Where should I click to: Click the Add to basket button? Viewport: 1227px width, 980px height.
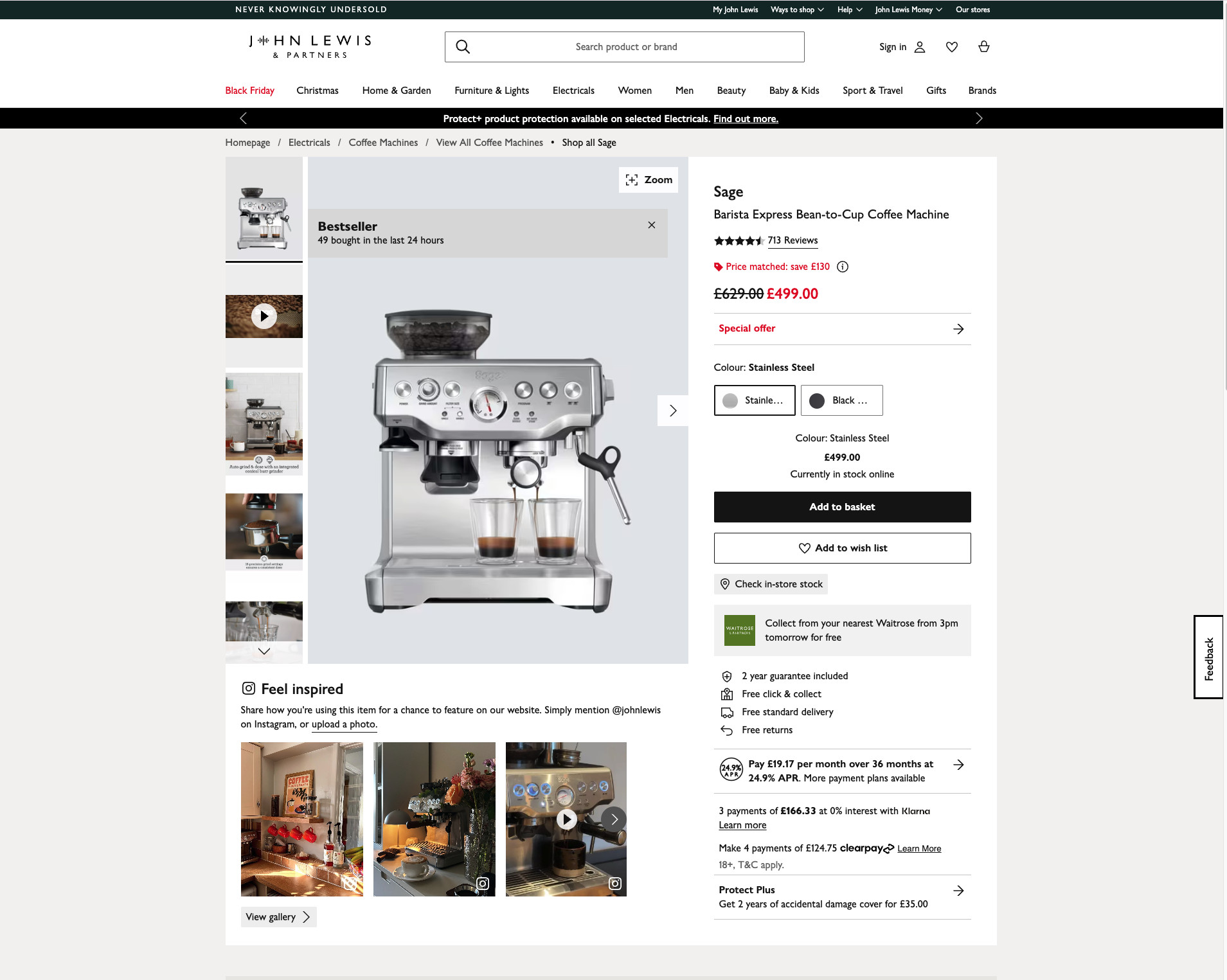pyautogui.click(x=842, y=507)
